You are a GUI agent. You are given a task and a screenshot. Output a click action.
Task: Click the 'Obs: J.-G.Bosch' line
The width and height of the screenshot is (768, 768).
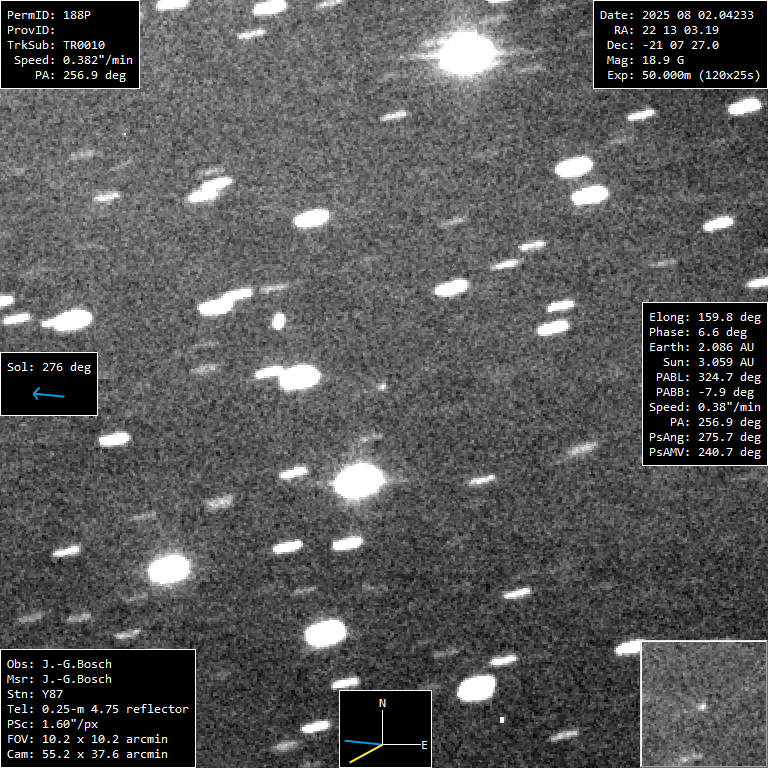tap(59, 664)
